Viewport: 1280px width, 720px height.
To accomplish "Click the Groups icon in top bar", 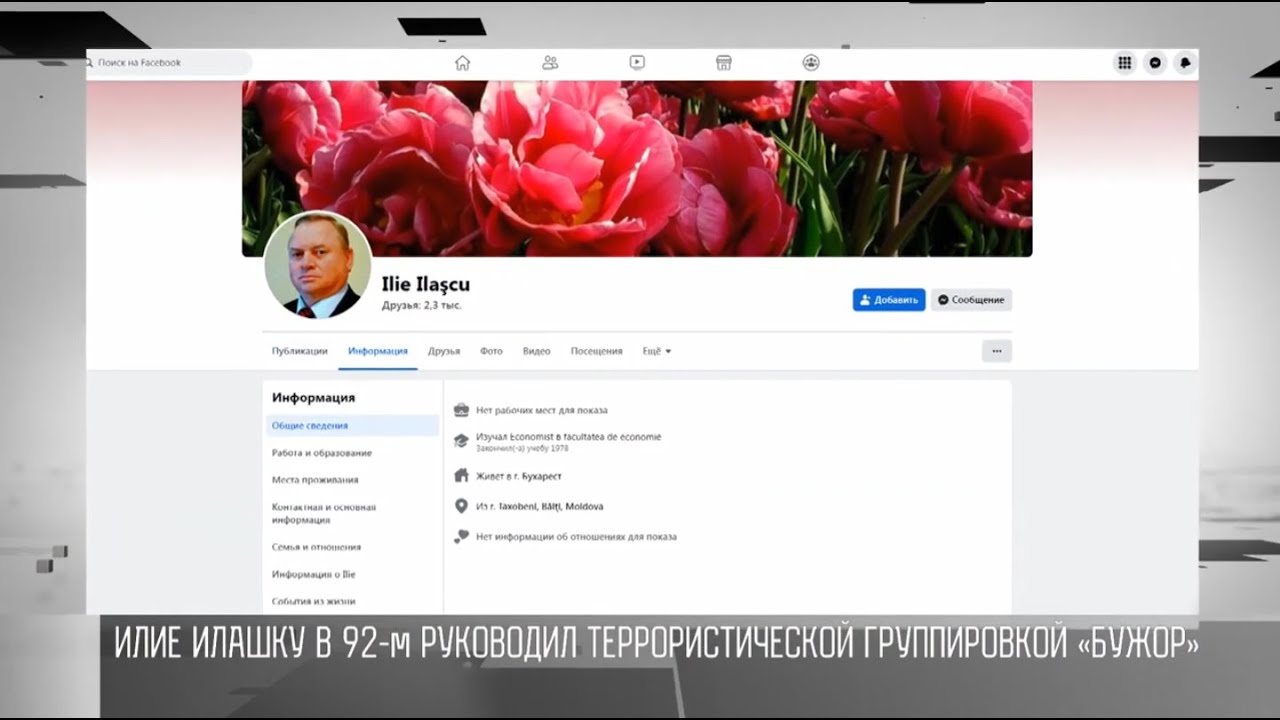I will click(810, 61).
